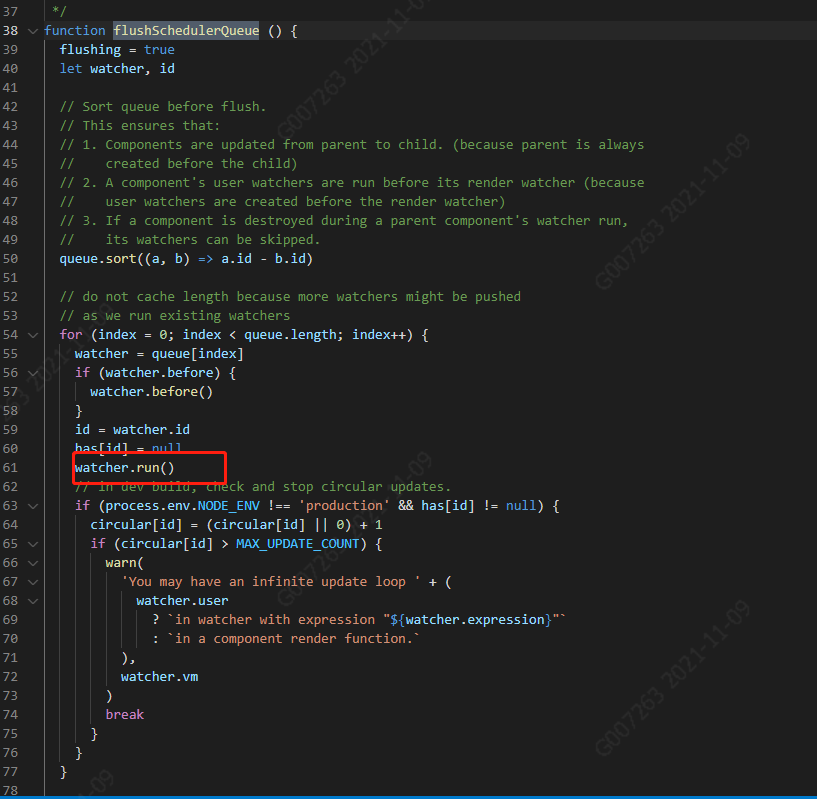Collapse the if watcher.before block, line 56
Image resolution: width=817 pixels, height=799 pixels.
coord(33,373)
